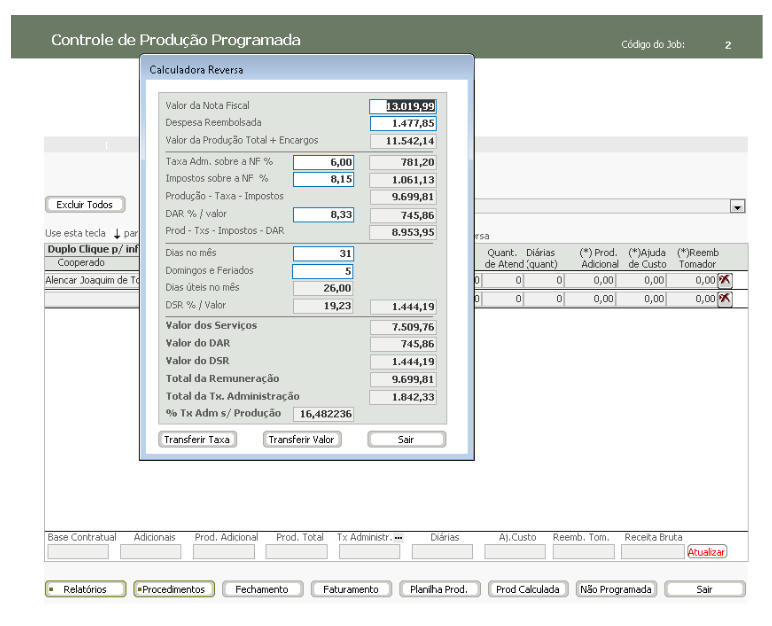Click the delete icon on the first row
Screen dimensions: 772x626
[725, 281]
